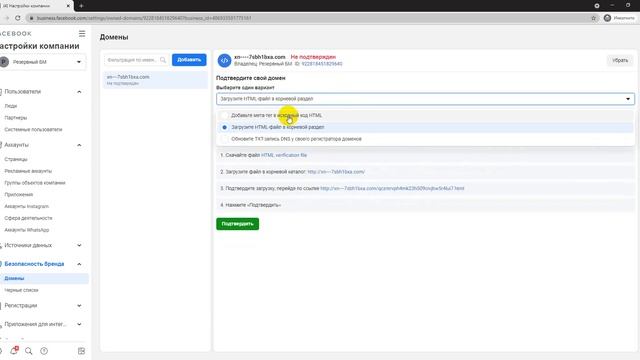
Task: Open a new browser tab
Action: coord(81,6)
